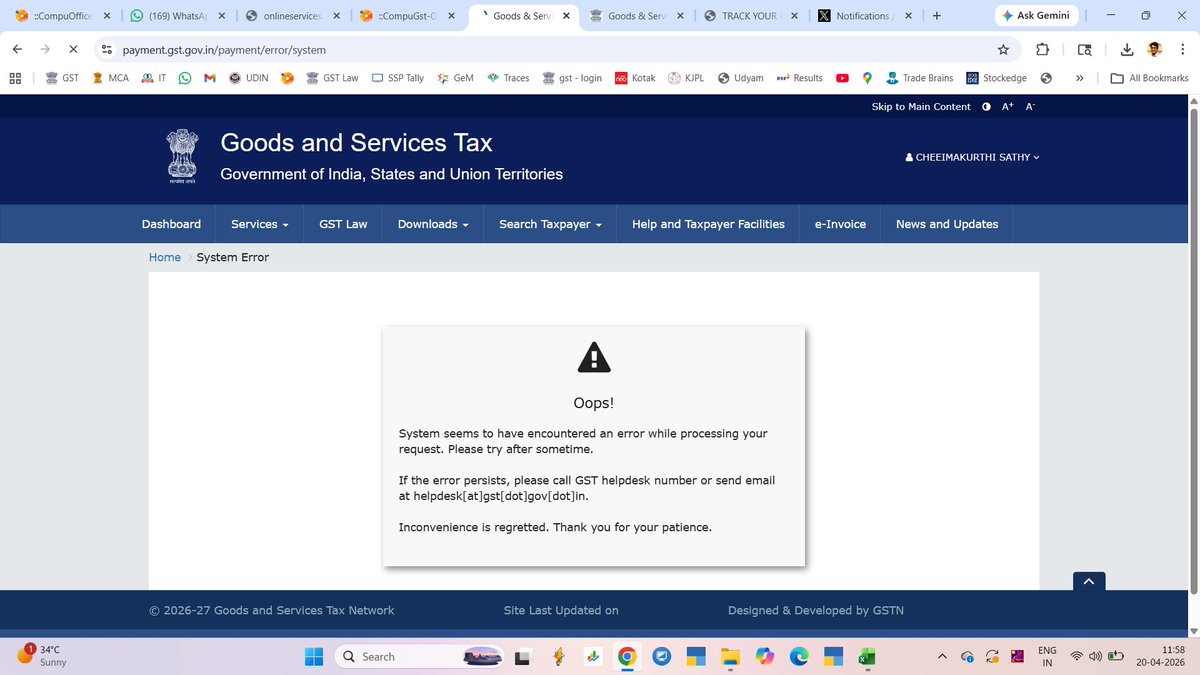The height and width of the screenshot is (675, 1200).
Task: Click the scroll-to-top arrow button
Action: pos(1089,581)
